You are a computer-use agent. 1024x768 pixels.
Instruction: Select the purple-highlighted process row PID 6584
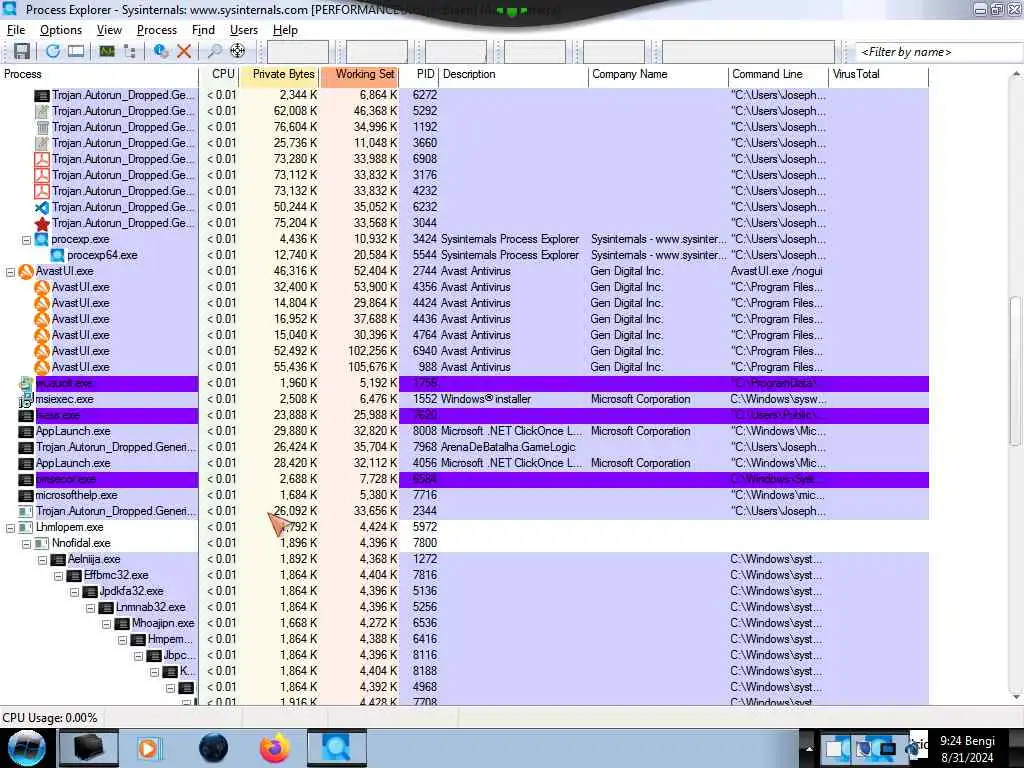[x=464, y=479]
